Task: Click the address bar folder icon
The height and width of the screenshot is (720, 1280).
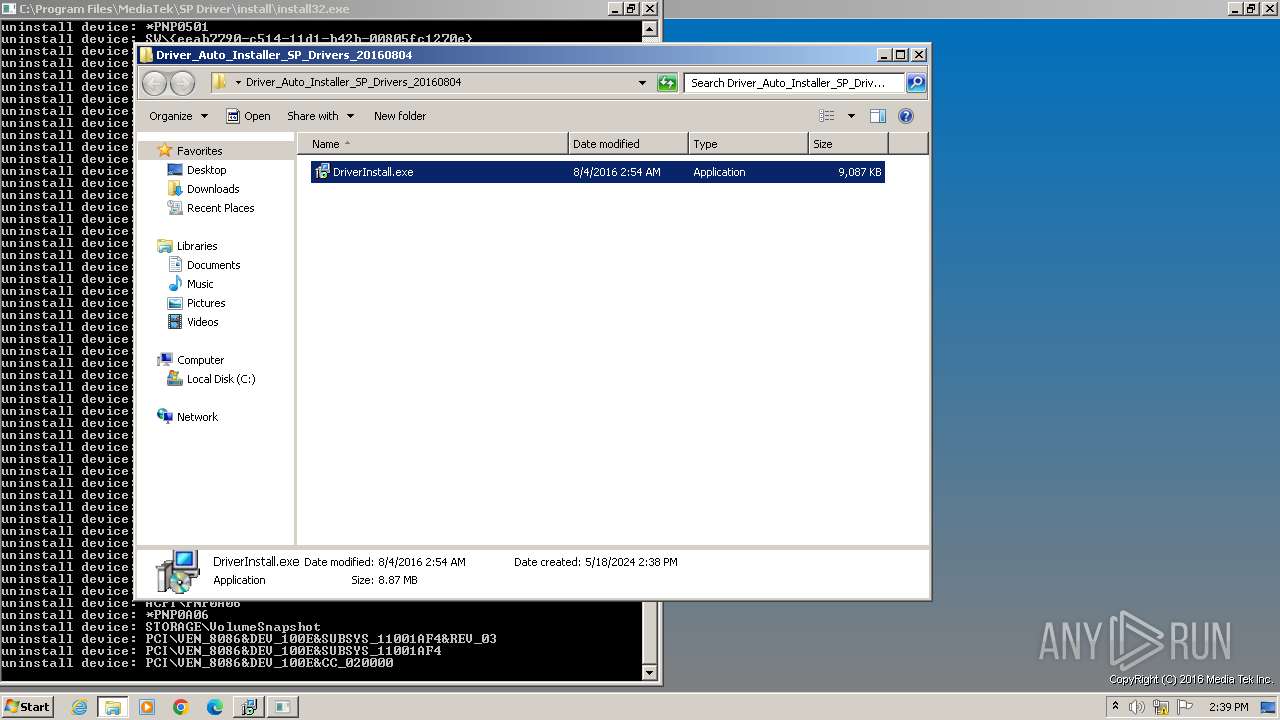Action: pos(220,82)
